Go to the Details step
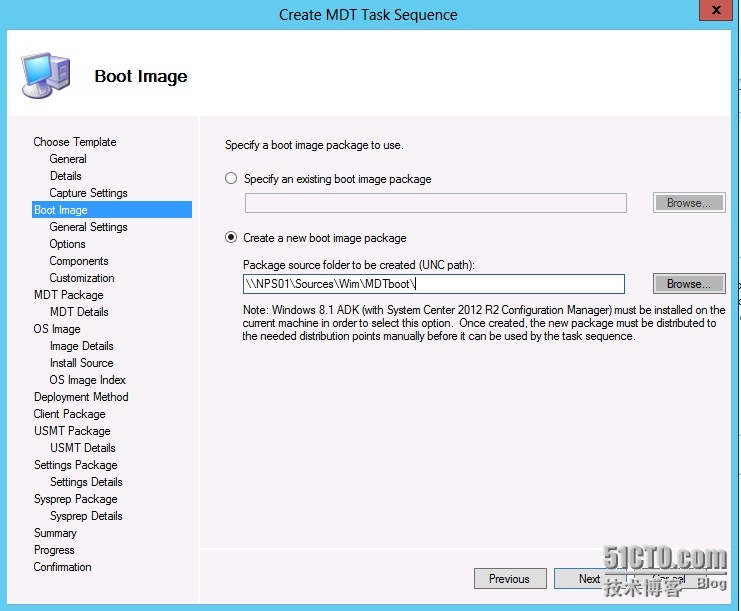The image size is (741, 611). coord(66,176)
